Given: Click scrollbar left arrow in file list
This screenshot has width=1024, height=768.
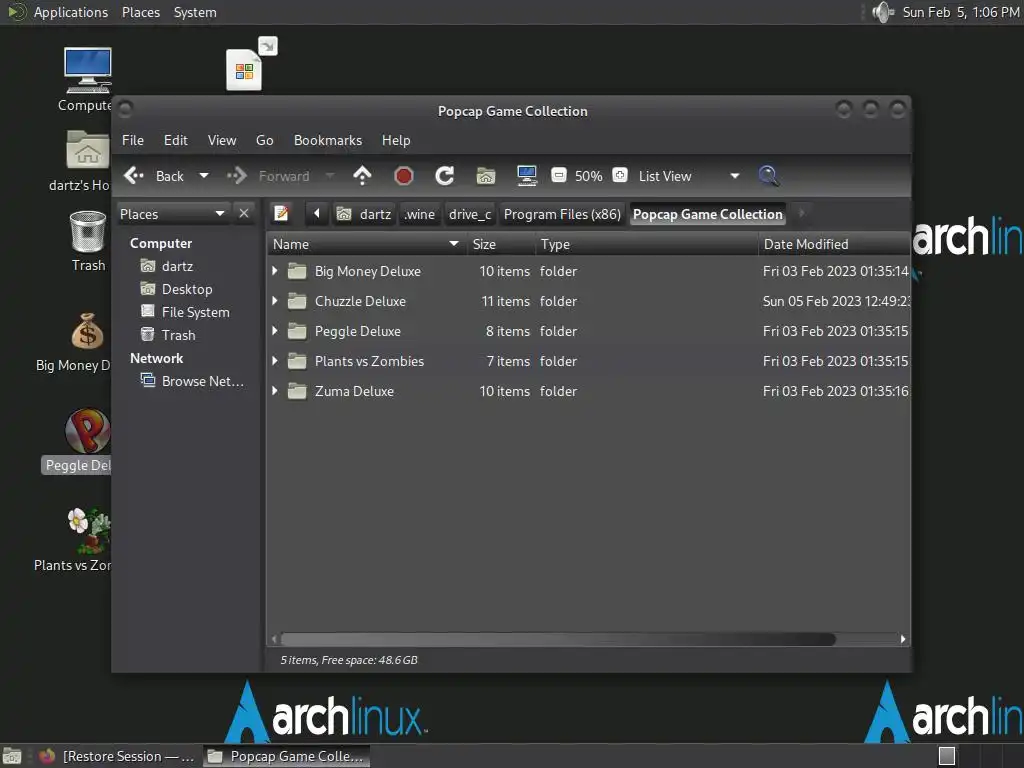Looking at the screenshot, I should (274, 639).
